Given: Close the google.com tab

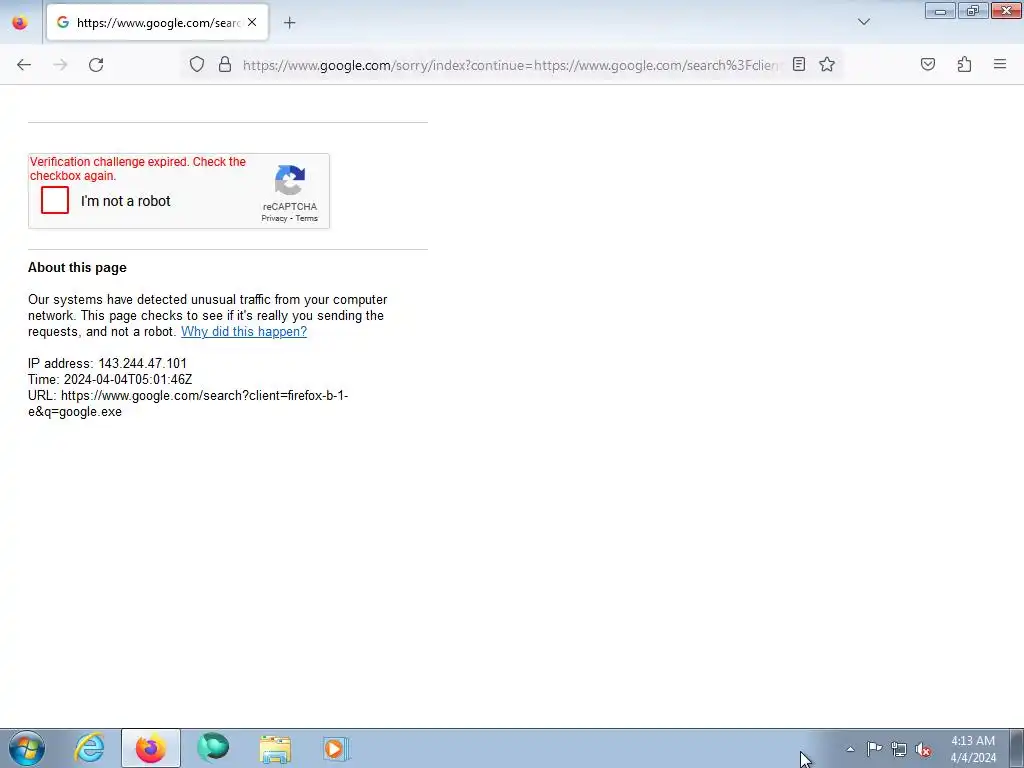Looking at the screenshot, I should [x=252, y=22].
